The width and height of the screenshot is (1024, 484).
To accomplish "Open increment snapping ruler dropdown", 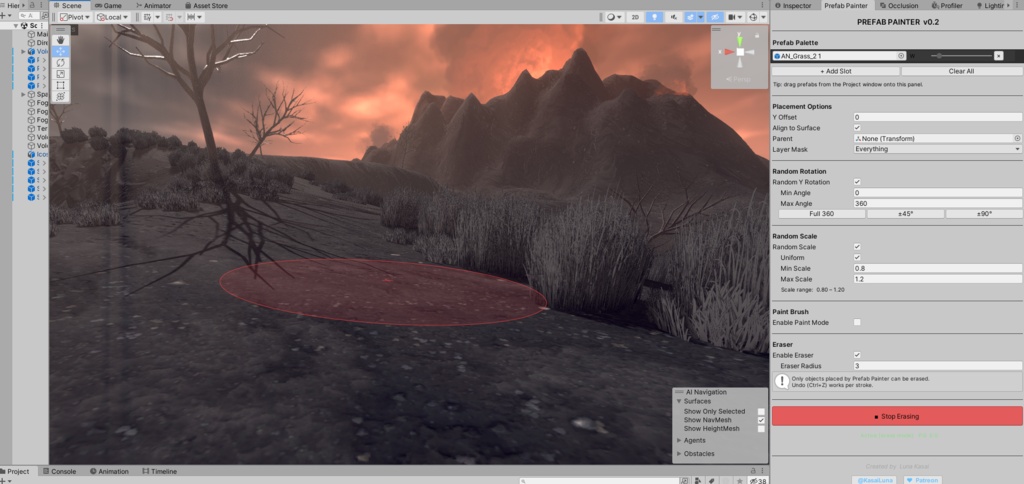I will click(195, 17).
